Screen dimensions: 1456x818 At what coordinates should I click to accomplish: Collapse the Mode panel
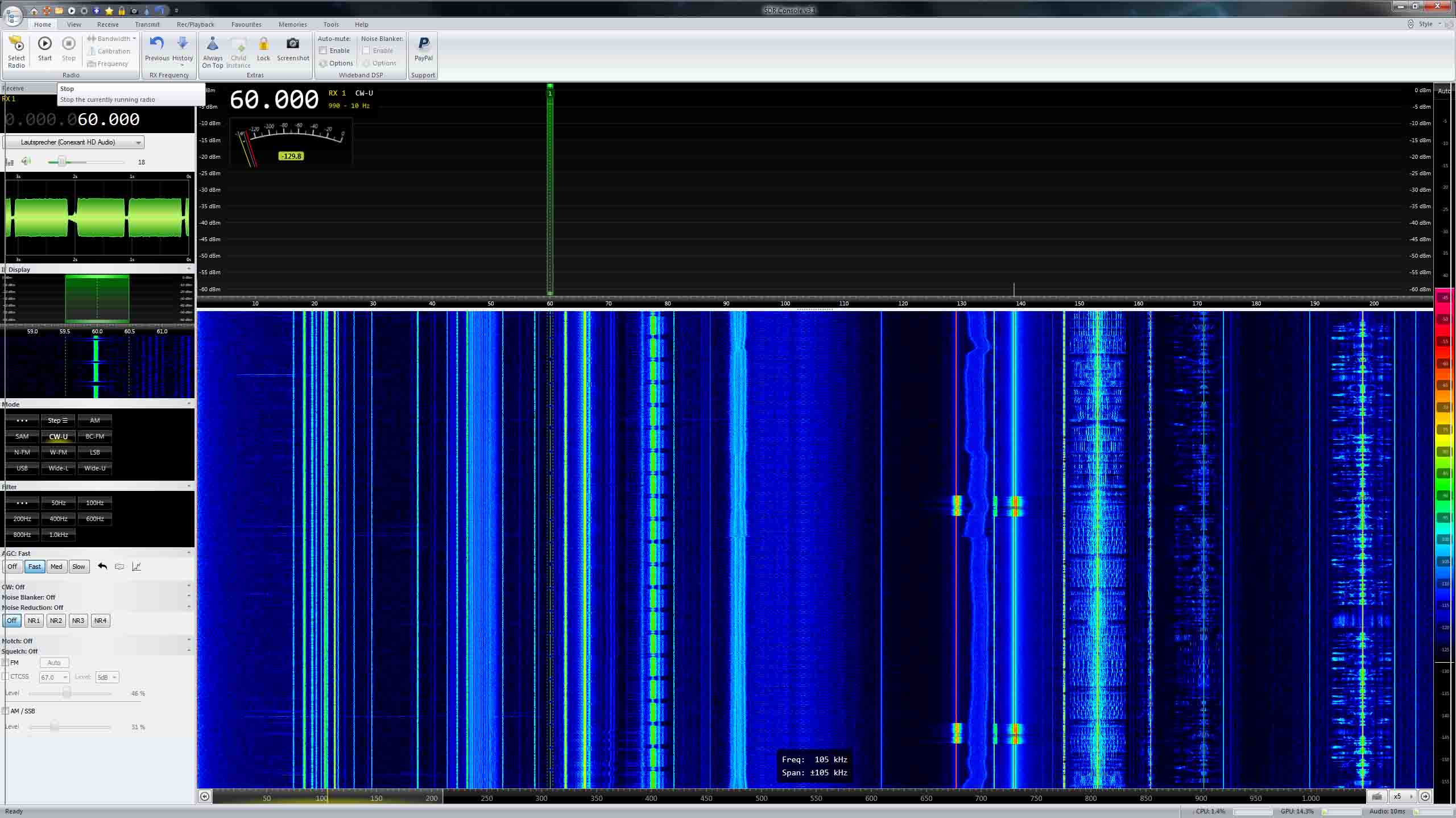(x=189, y=404)
